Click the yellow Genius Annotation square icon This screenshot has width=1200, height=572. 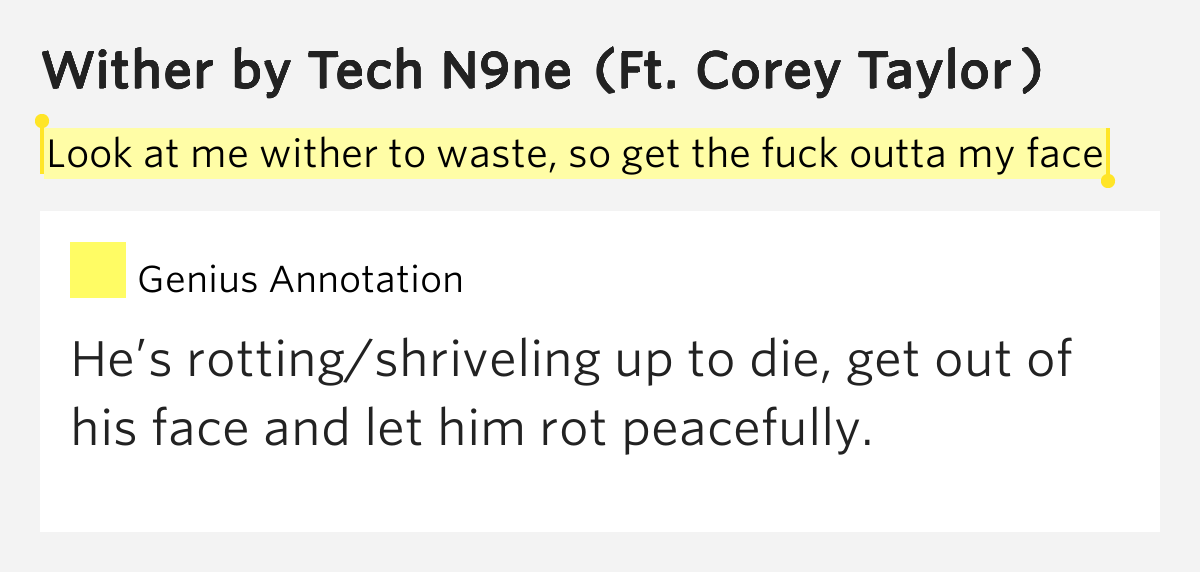(98, 270)
